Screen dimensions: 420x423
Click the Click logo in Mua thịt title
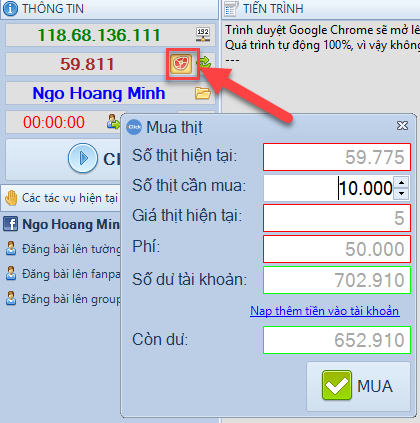(x=134, y=127)
